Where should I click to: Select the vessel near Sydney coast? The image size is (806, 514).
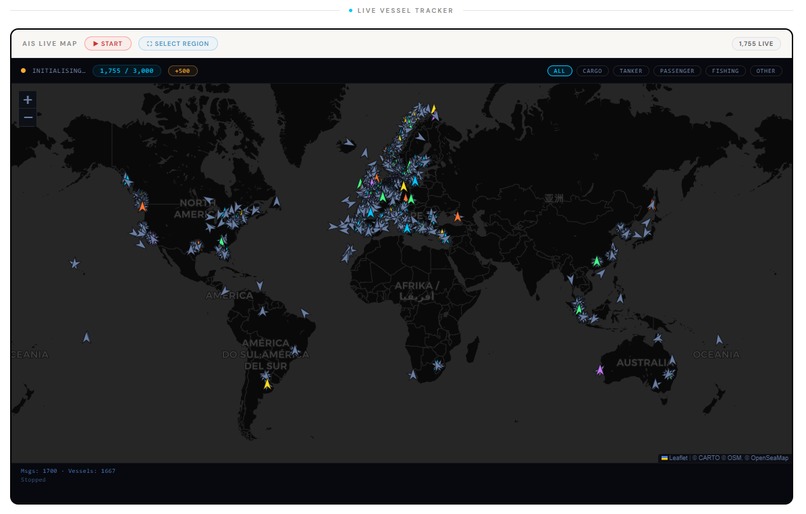[x=668, y=374]
